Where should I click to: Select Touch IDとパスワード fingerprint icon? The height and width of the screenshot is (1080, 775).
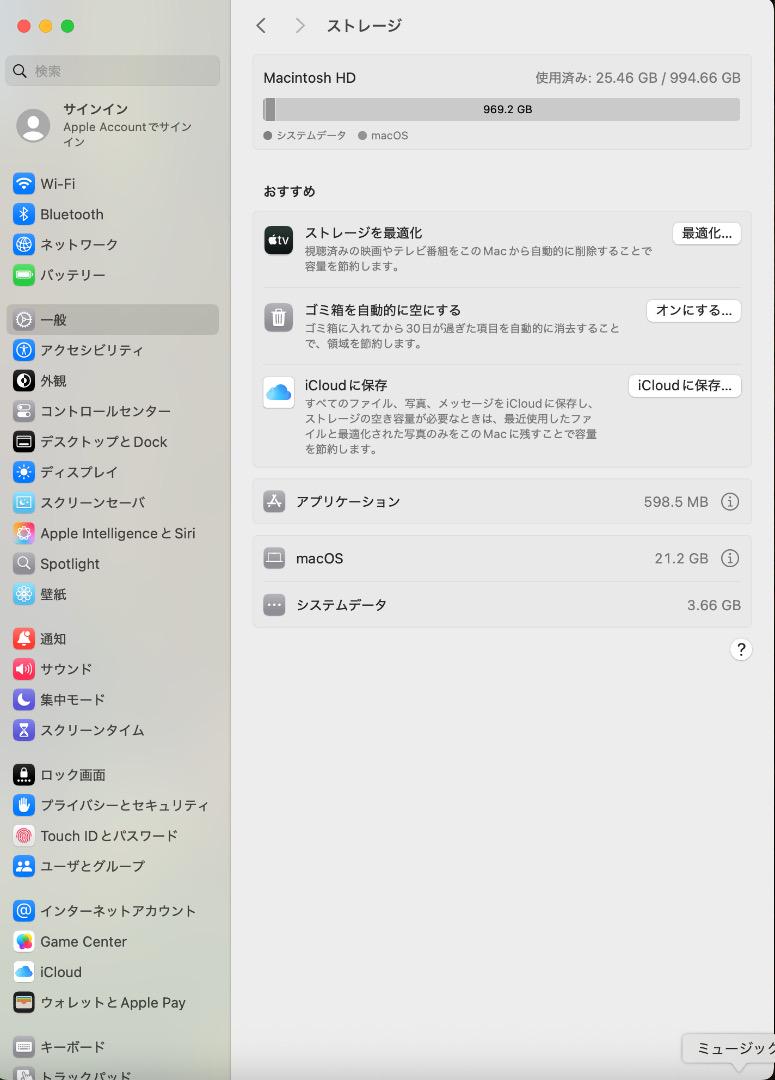[23, 835]
